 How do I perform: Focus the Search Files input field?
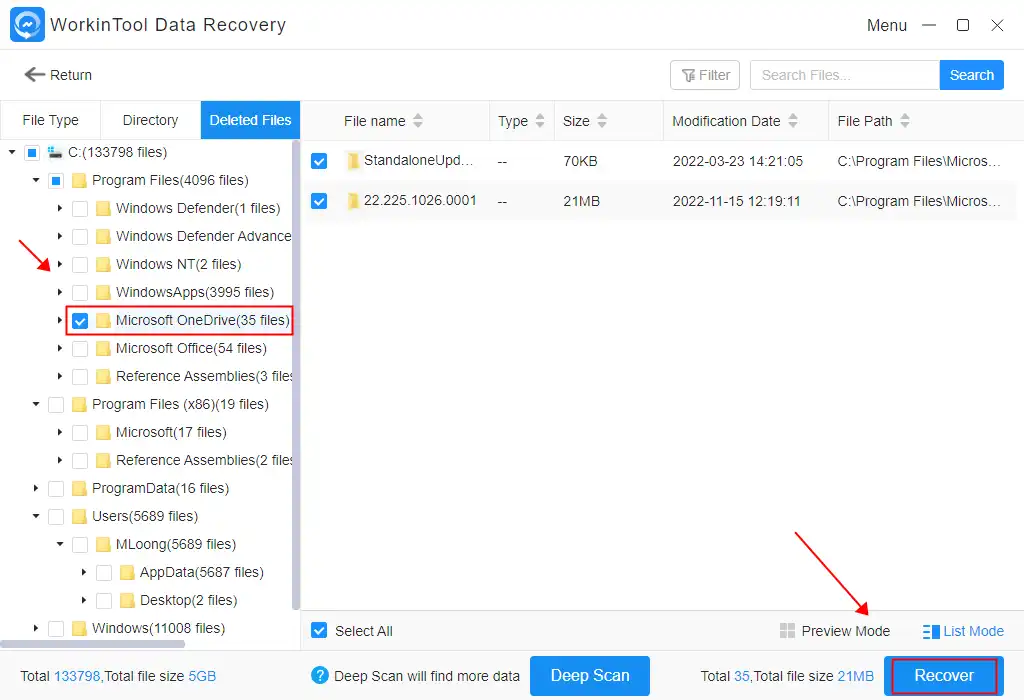(844, 75)
